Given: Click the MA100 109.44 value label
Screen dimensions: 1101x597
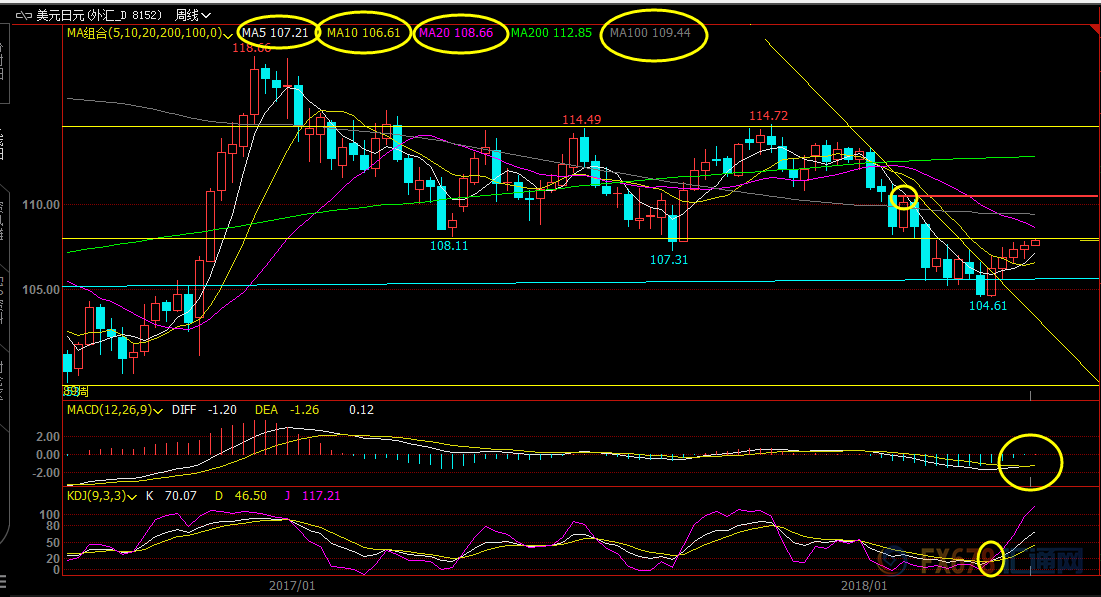Looking at the screenshot, I should click(650, 33).
